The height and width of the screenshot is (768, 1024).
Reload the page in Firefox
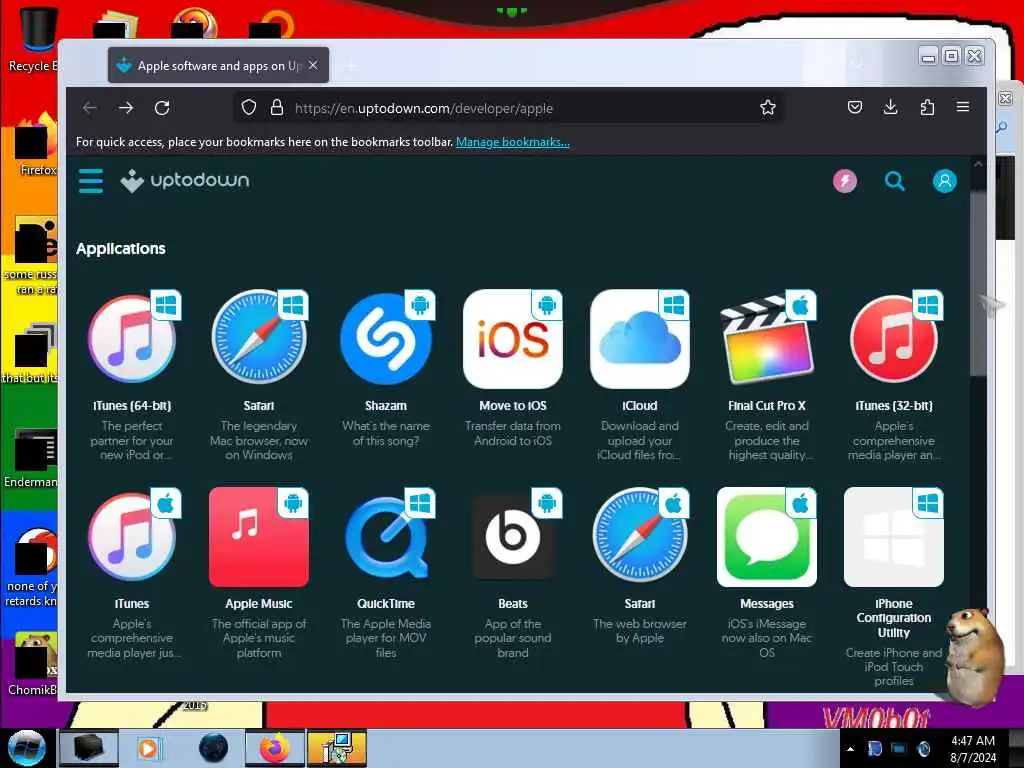[x=162, y=108]
